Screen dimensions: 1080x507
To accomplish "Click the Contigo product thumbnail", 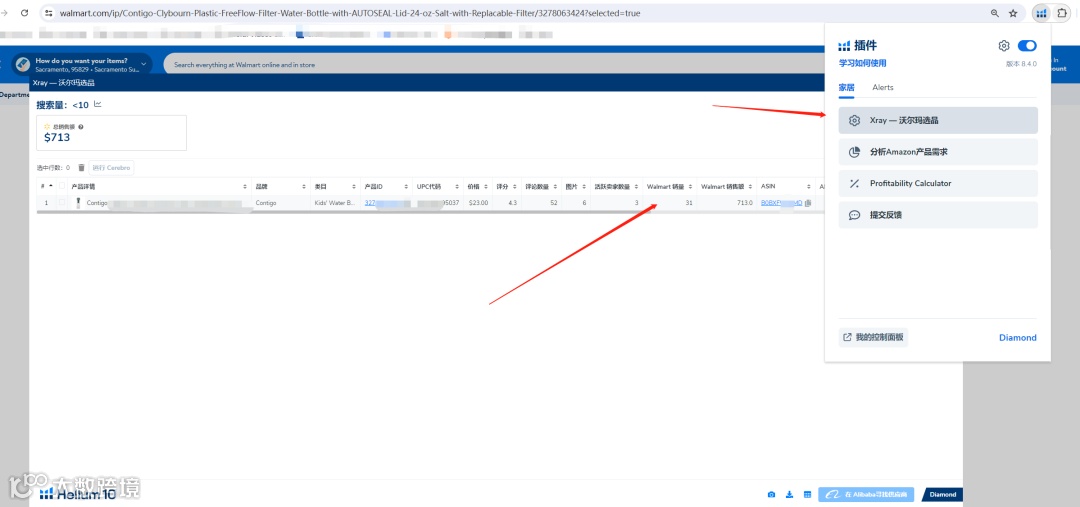I will tap(79, 203).
